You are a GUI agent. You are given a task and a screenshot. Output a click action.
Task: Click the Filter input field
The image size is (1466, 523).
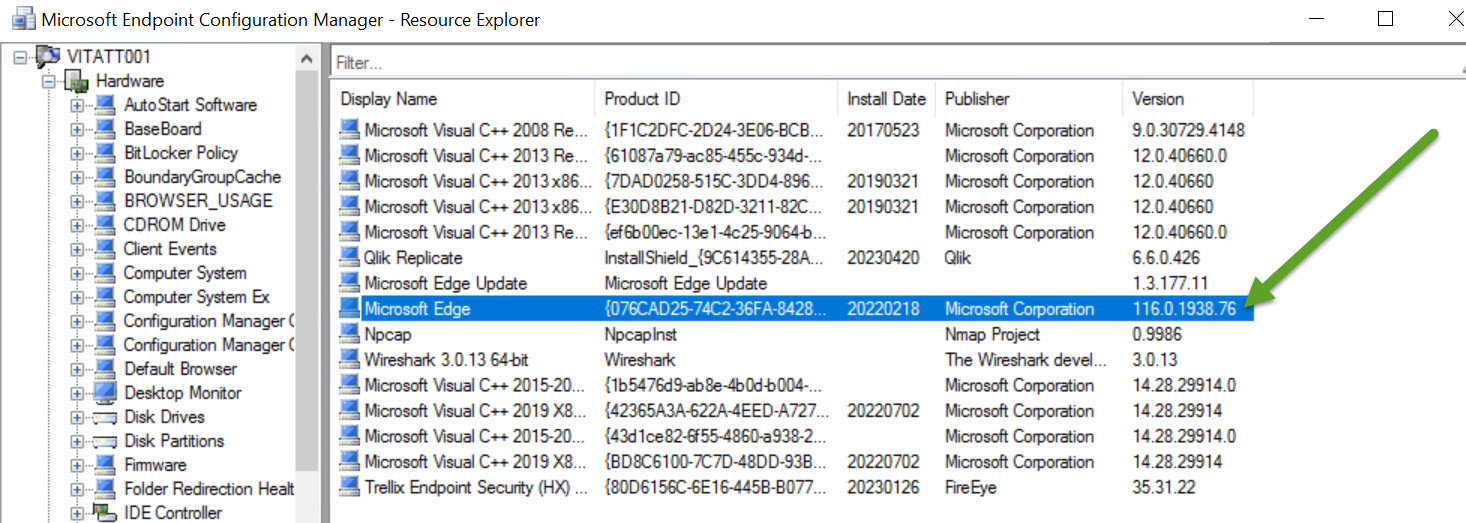[897, 62]
